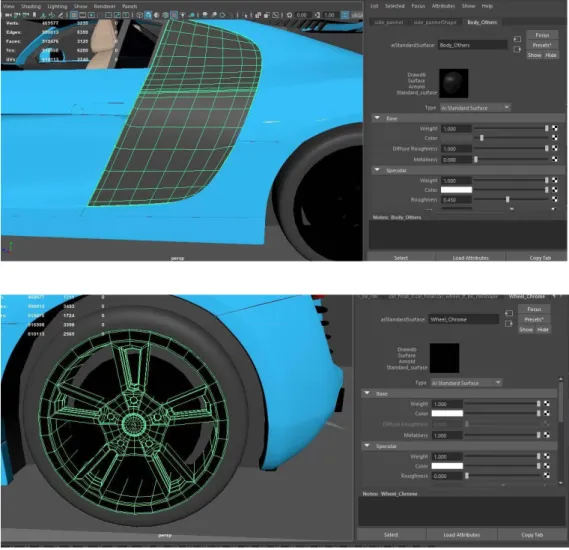The image size is (569, 550).
Task: Click the go to output connection icon for Wheel_Chrome
Action: [x=509, y=323]
